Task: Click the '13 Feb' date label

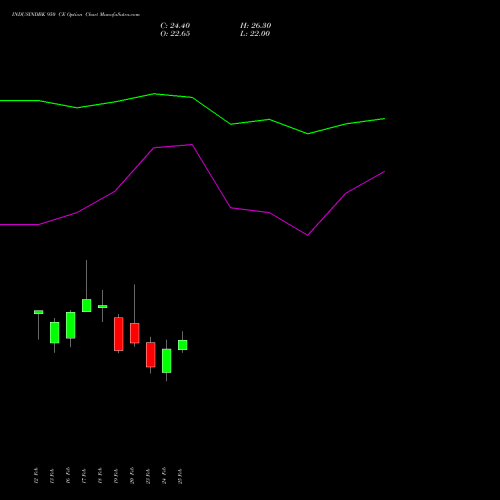Action: [x=52, y=476]
